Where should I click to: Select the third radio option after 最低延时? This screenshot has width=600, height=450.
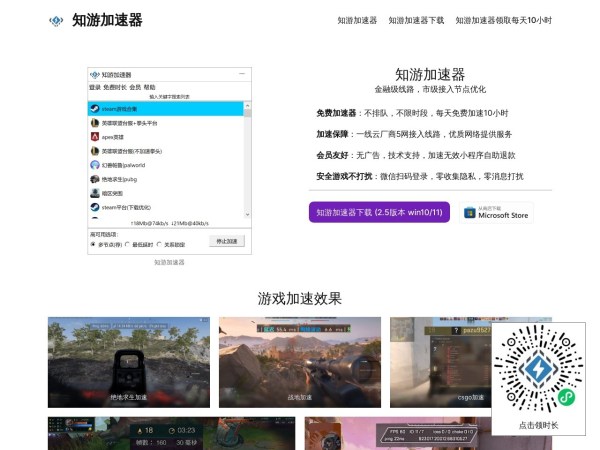click(x=159, y=244)
